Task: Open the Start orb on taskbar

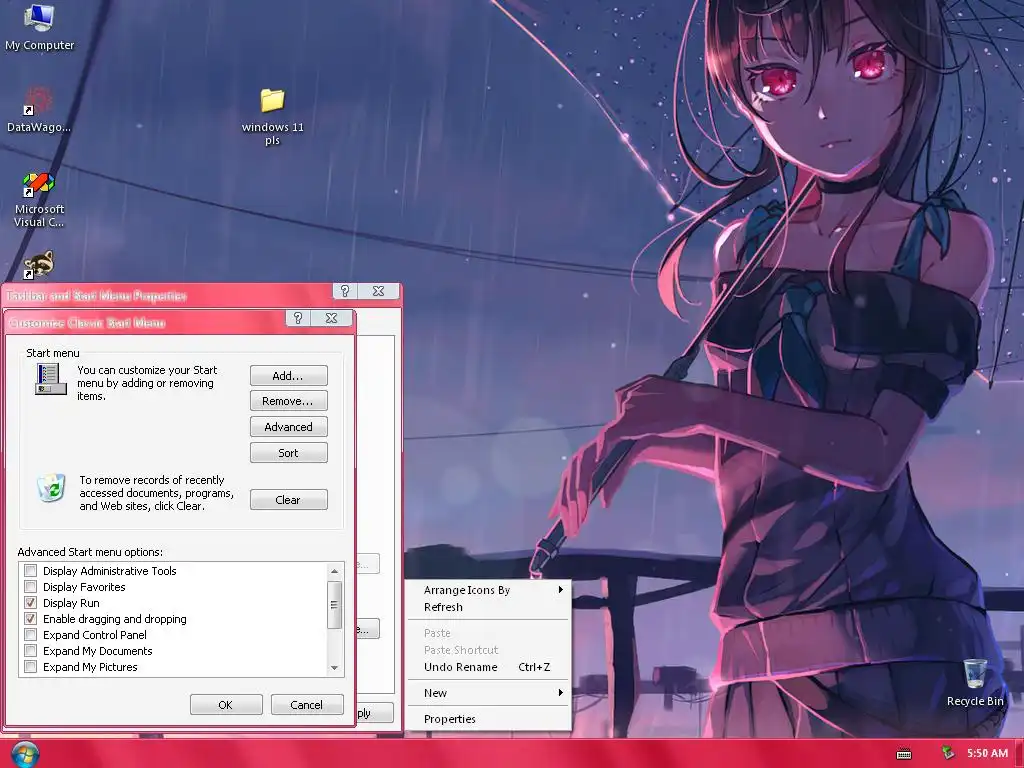Action: [x=25, y=754]
